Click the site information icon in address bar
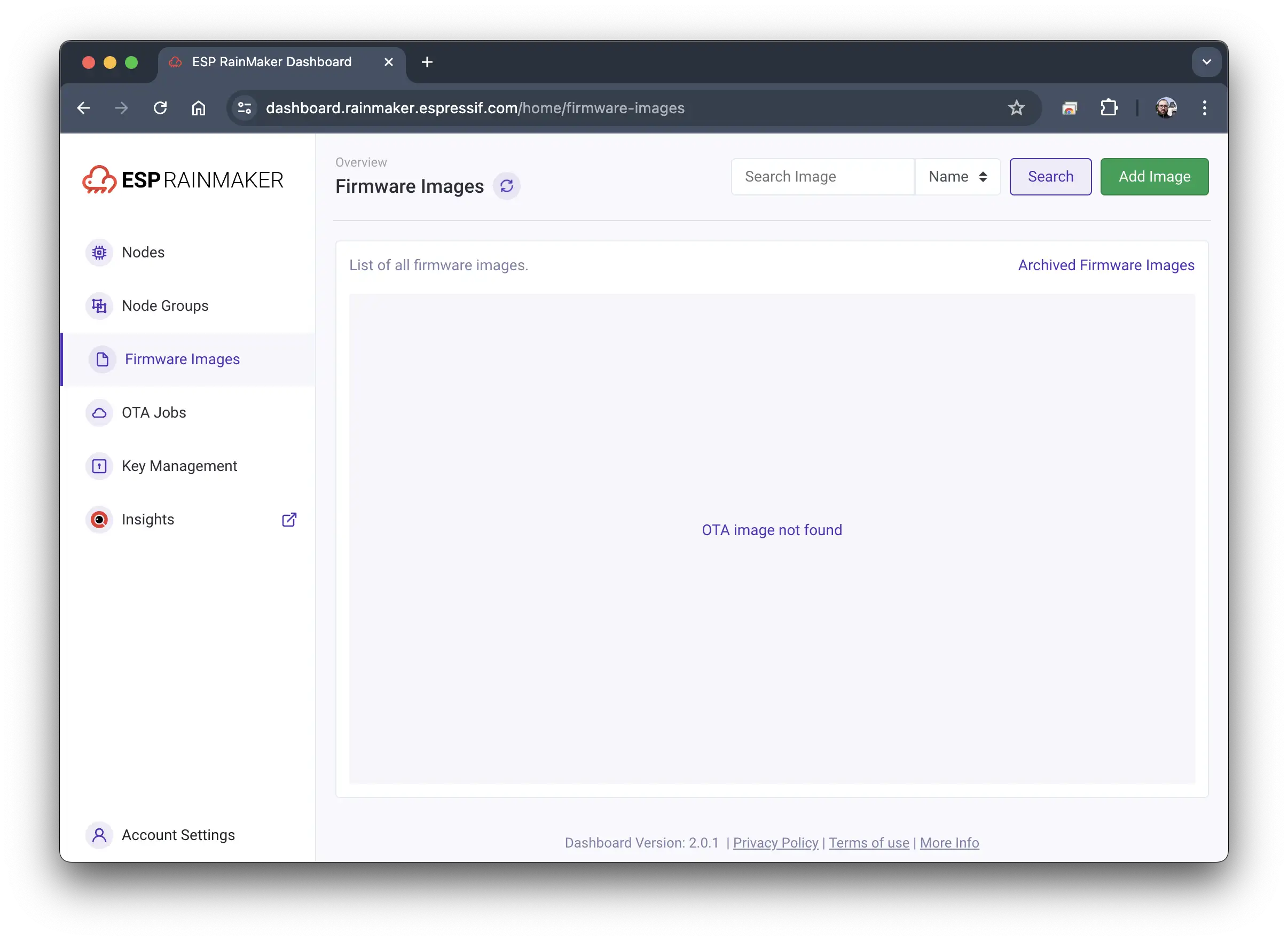The height and width of the screenshot is (941, 1288). pos(245,108)
